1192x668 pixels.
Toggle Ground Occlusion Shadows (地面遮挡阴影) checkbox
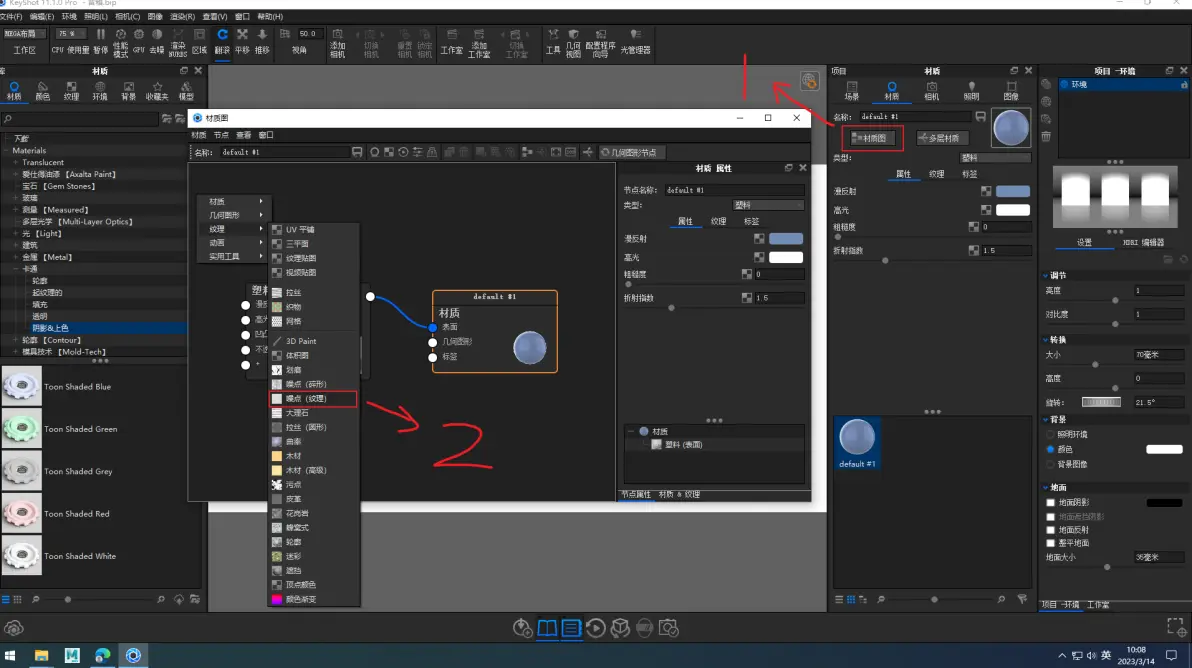pos(1051,516)
